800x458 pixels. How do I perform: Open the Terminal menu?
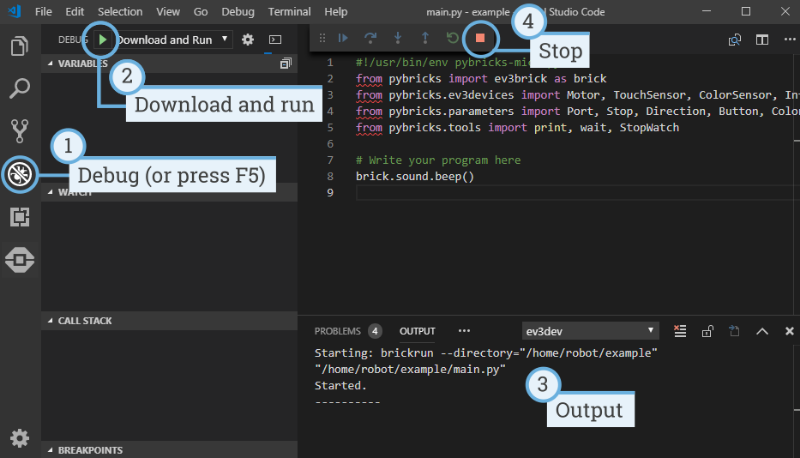[x=289, y=12]
